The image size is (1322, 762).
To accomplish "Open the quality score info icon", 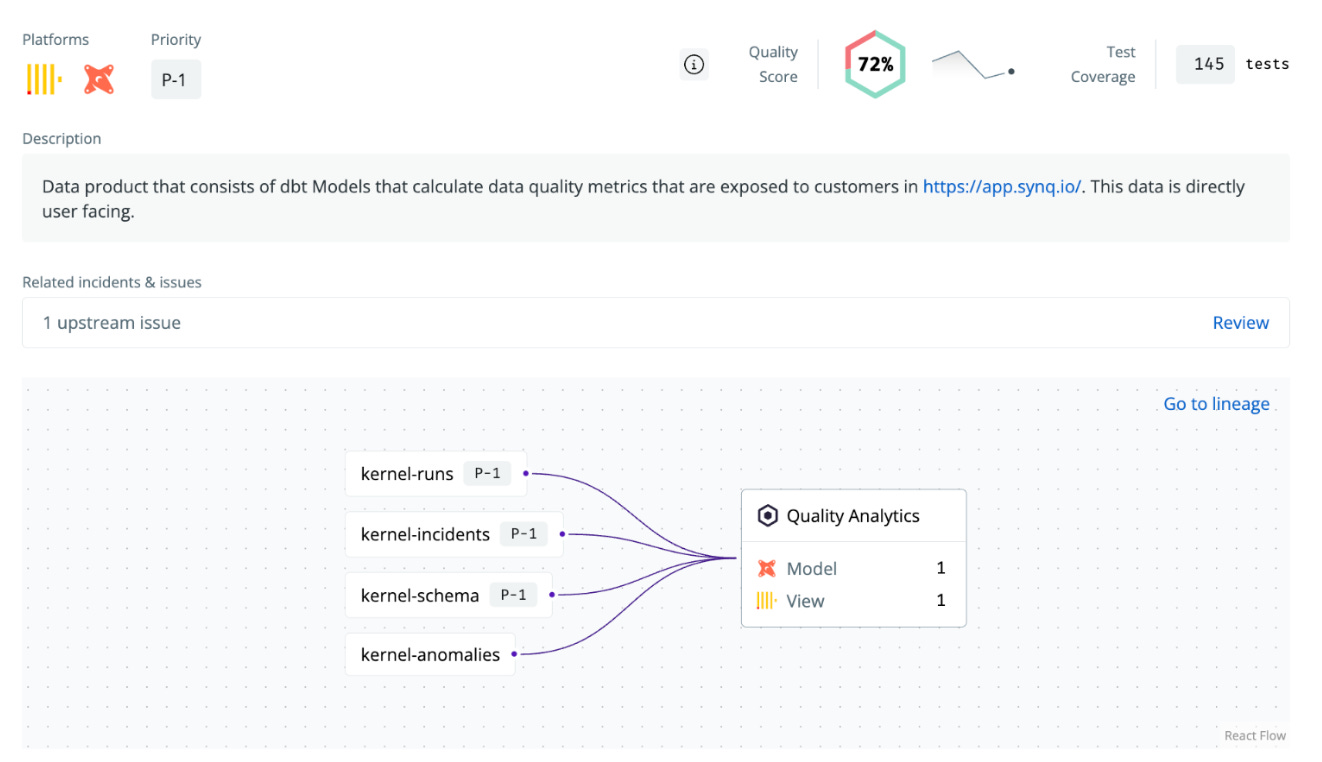I will click(x=694, y=65).
